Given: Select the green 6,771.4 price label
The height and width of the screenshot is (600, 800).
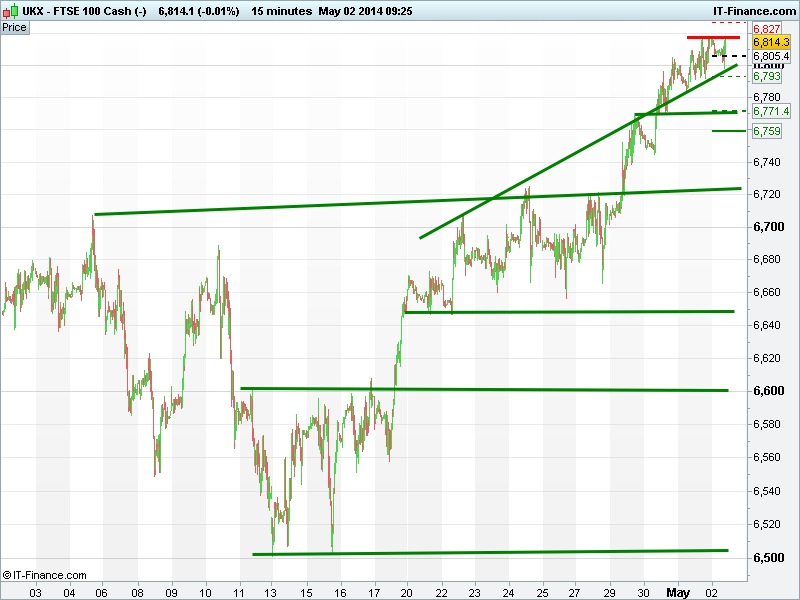Looking at the screenshot, I should click(770, 111).
